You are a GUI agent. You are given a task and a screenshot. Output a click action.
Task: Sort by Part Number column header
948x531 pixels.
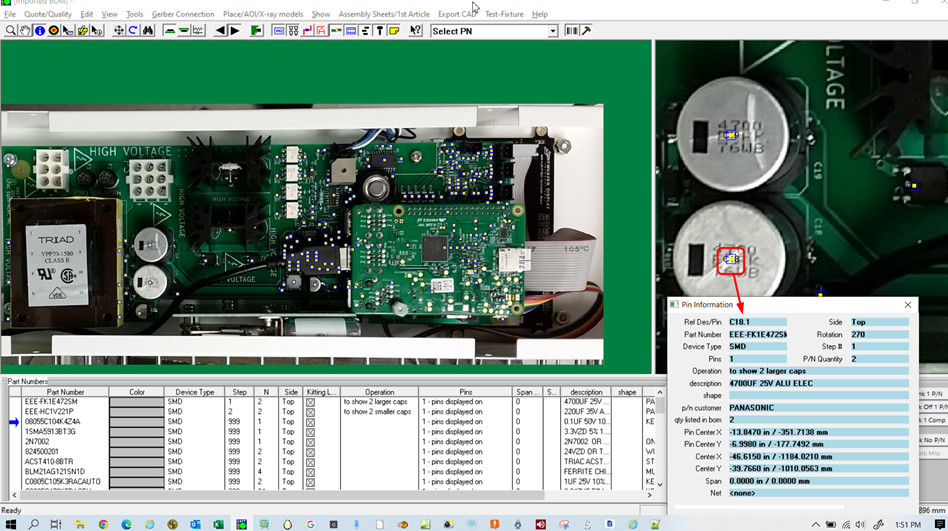click(x=65, y=392)
